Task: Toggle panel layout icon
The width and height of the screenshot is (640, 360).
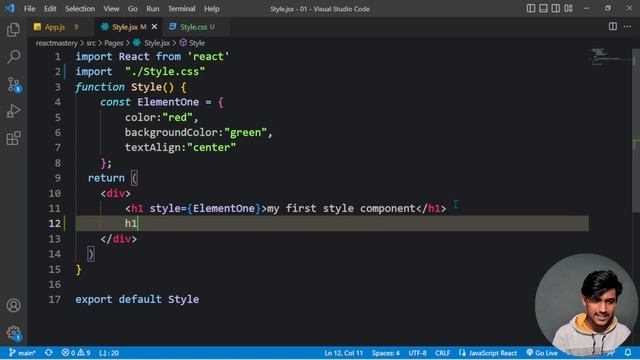Action: pos(543,8)
